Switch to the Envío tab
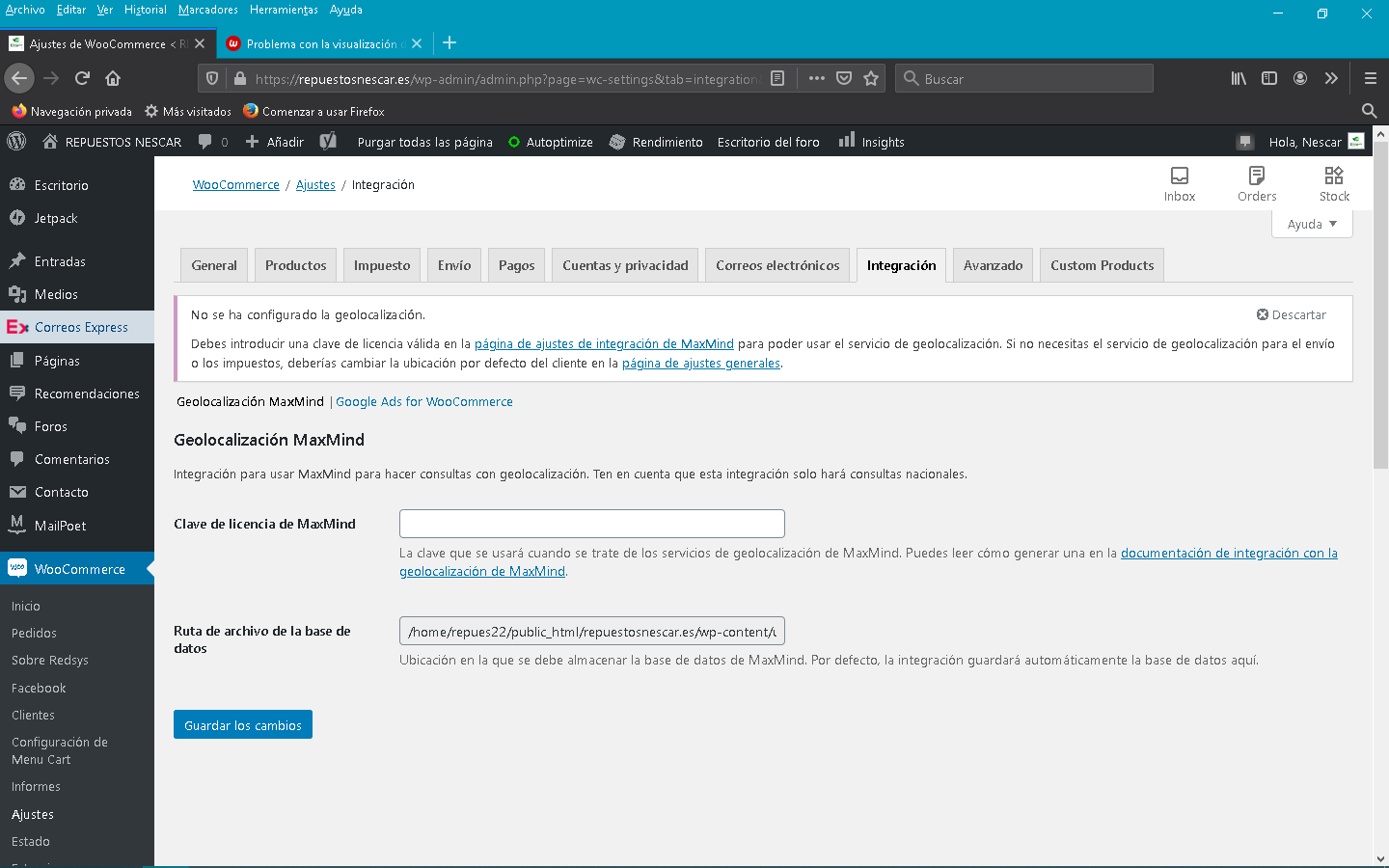The height and width of the screenshot is (868, 1389). pyautogui.click(x=454, y=265)
